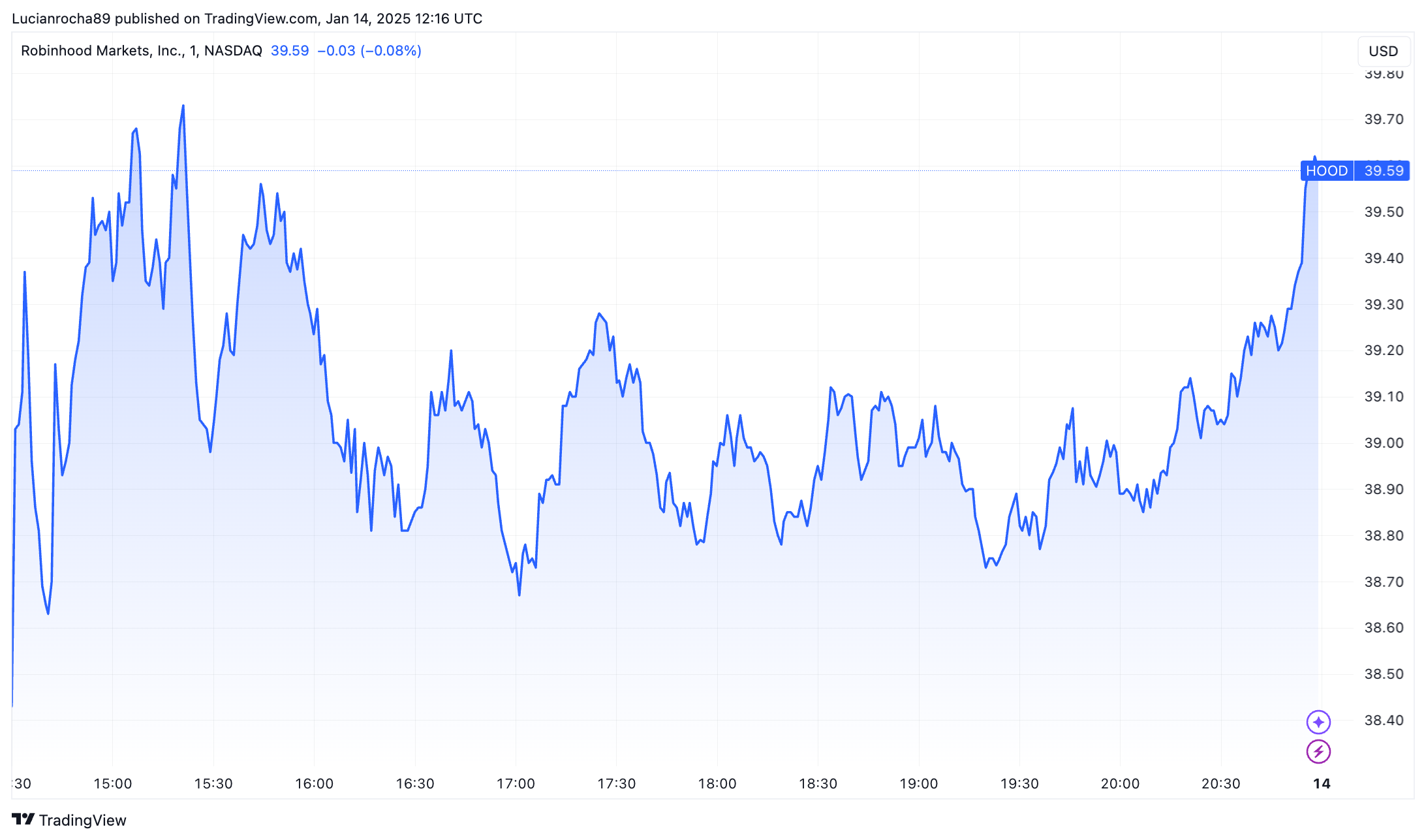The image size is (1426, 840).
Task: Click the TradingView wordmark link
Action: click(x=82, y=820)
